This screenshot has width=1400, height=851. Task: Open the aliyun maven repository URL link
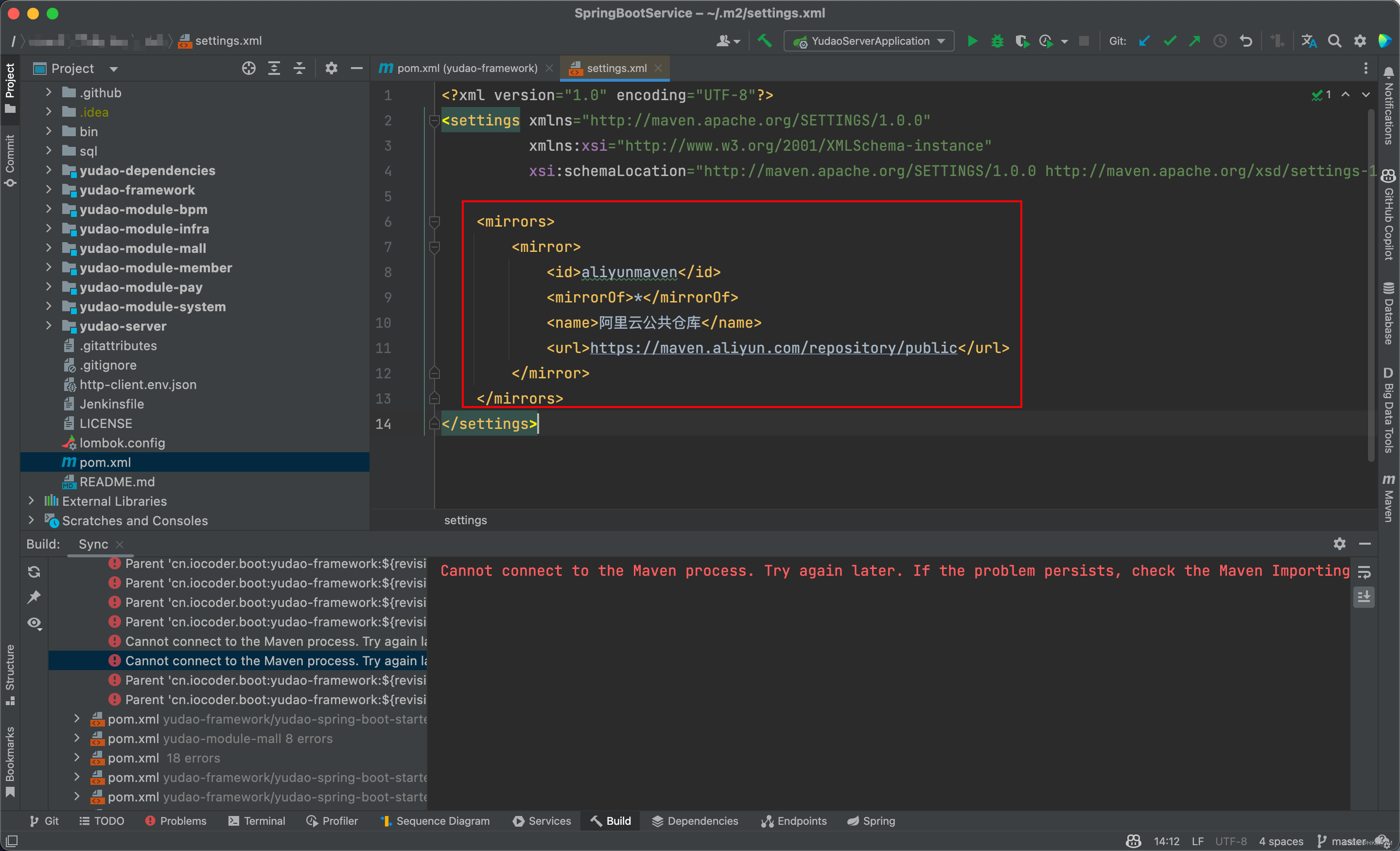click(x=773, y=348)
